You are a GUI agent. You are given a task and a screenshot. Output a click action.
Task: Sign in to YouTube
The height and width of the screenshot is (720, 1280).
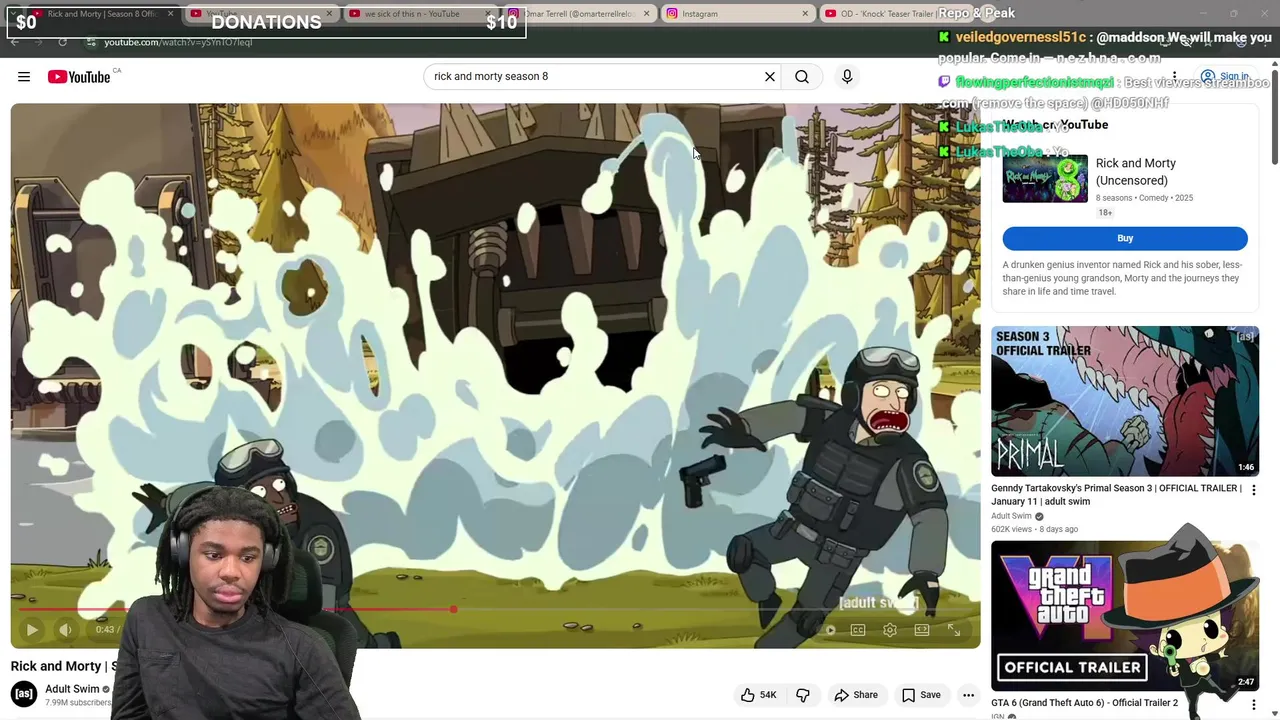point(1225,77)
